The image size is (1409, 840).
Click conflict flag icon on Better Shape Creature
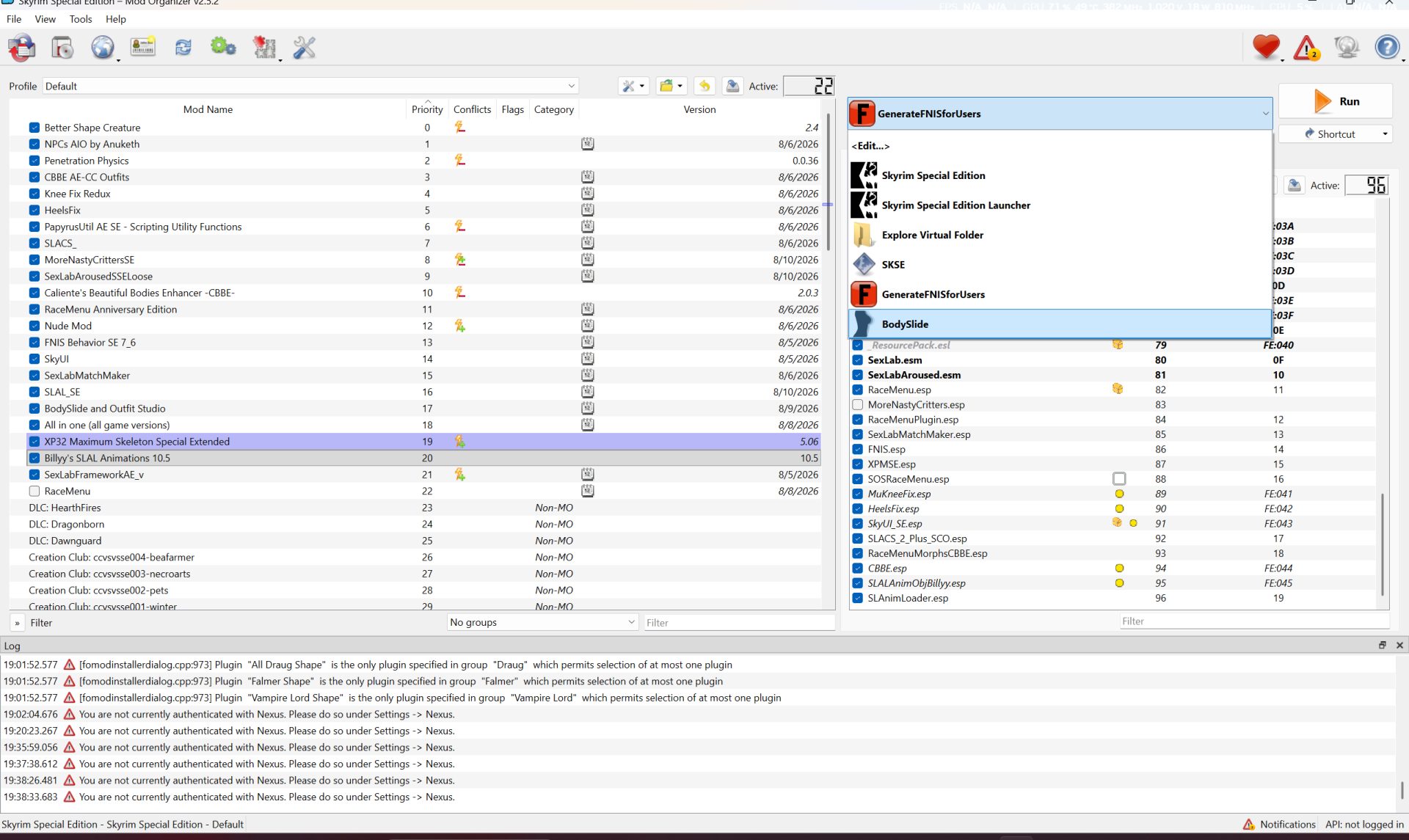point(460,127)
